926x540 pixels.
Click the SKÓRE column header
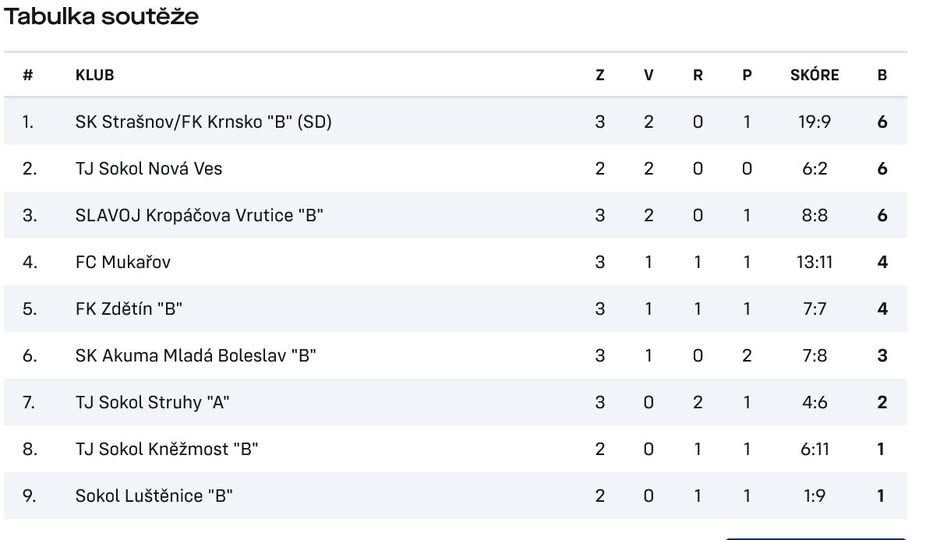[814, 75]
